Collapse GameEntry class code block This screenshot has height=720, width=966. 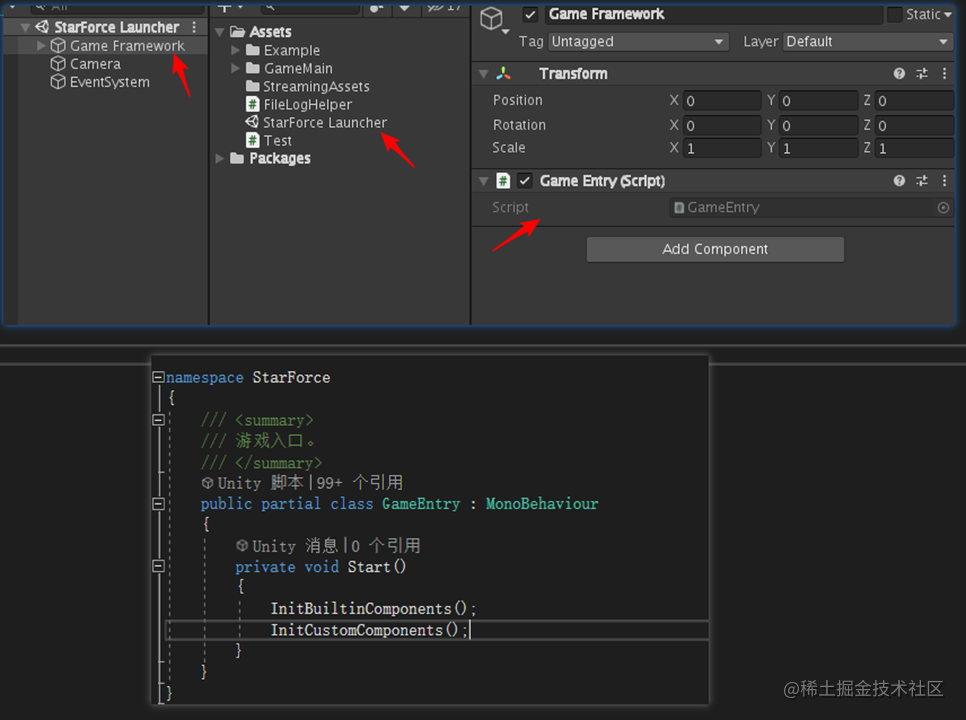[158, 503]
